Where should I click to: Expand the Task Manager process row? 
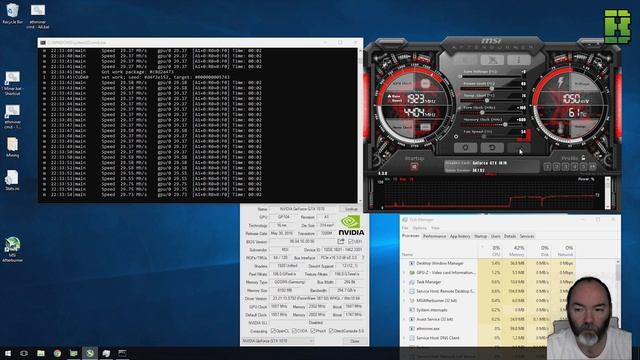(404, 282)
